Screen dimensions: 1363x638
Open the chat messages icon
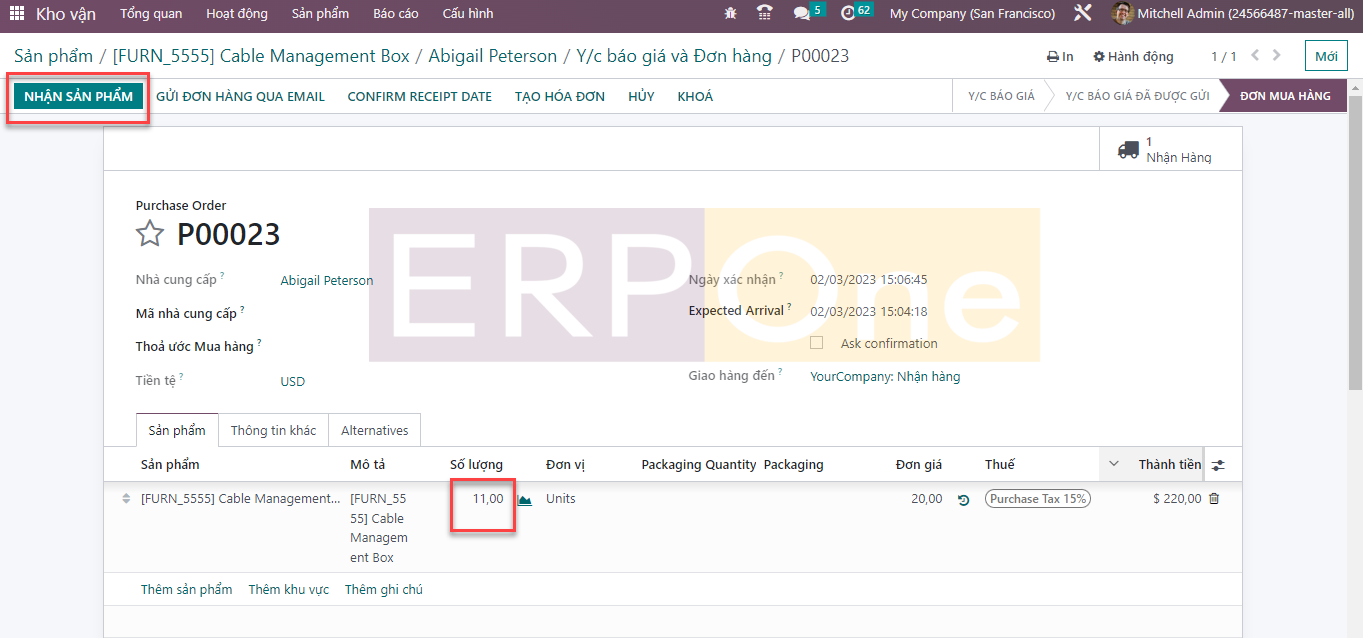[801, 14]
